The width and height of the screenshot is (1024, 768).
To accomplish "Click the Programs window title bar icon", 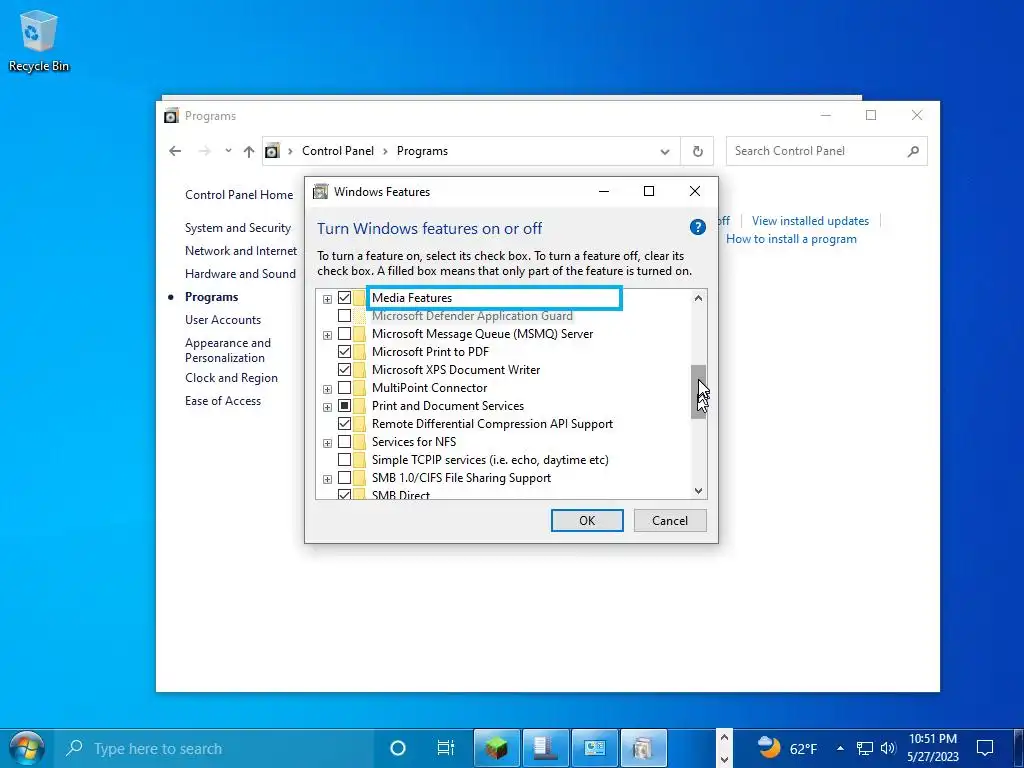I will [x=171, y=116].
